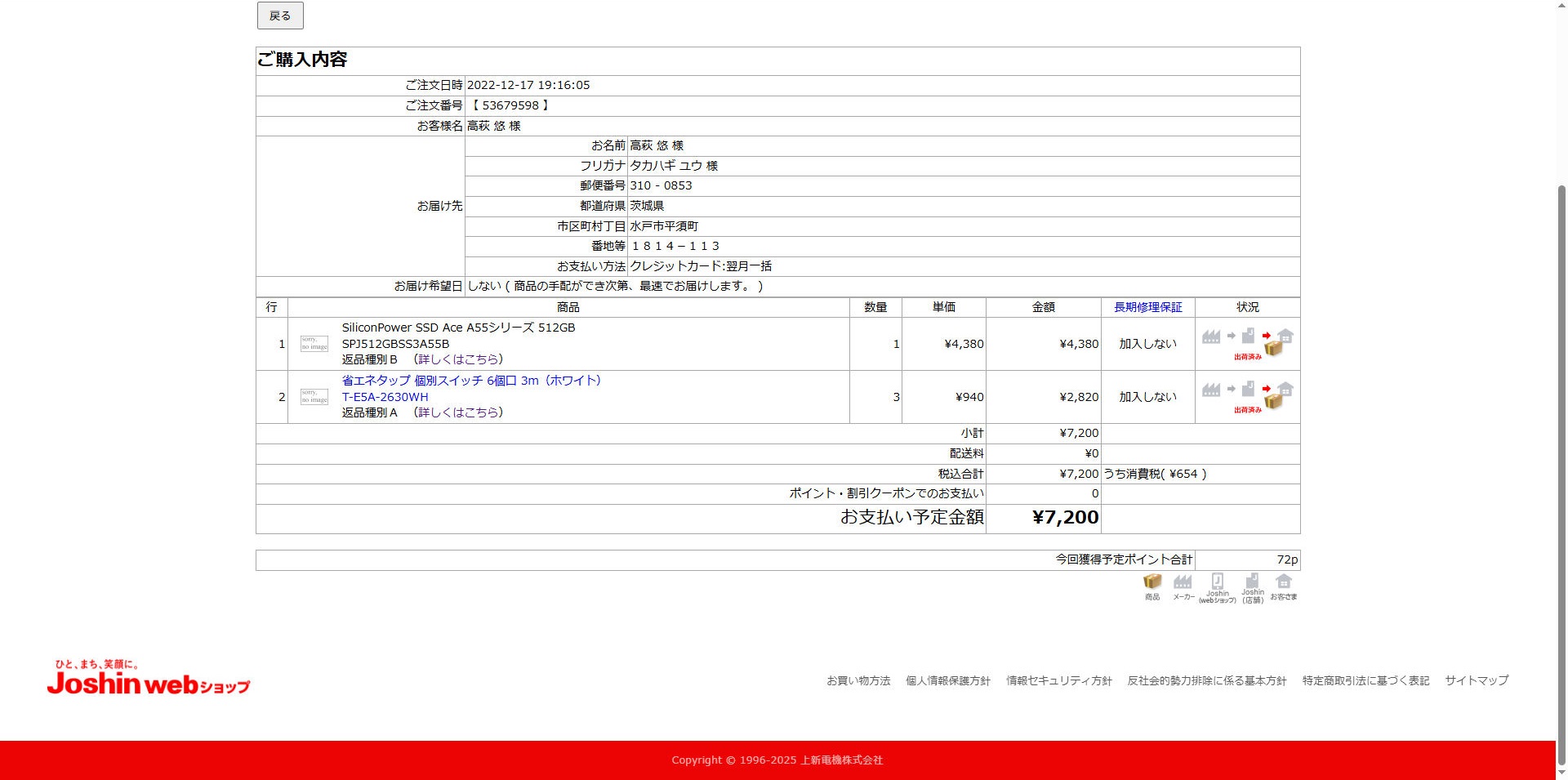Open 省エネタップ 個別スイッチ product link

coord(471,381)
